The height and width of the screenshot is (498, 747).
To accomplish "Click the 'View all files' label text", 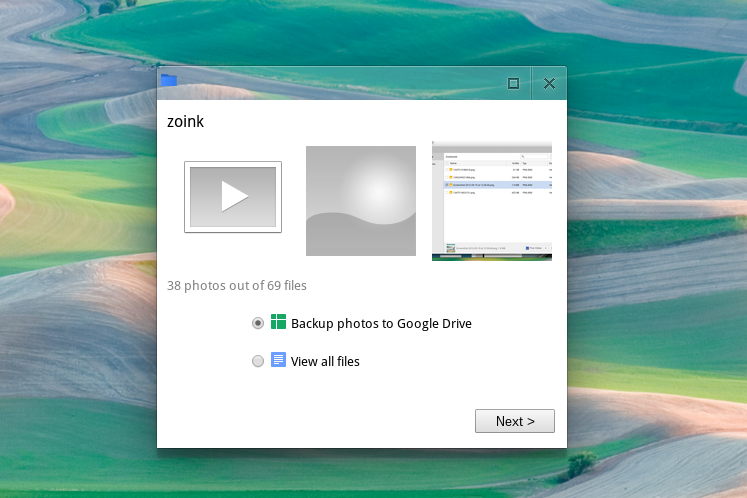I will click(325, 361).
